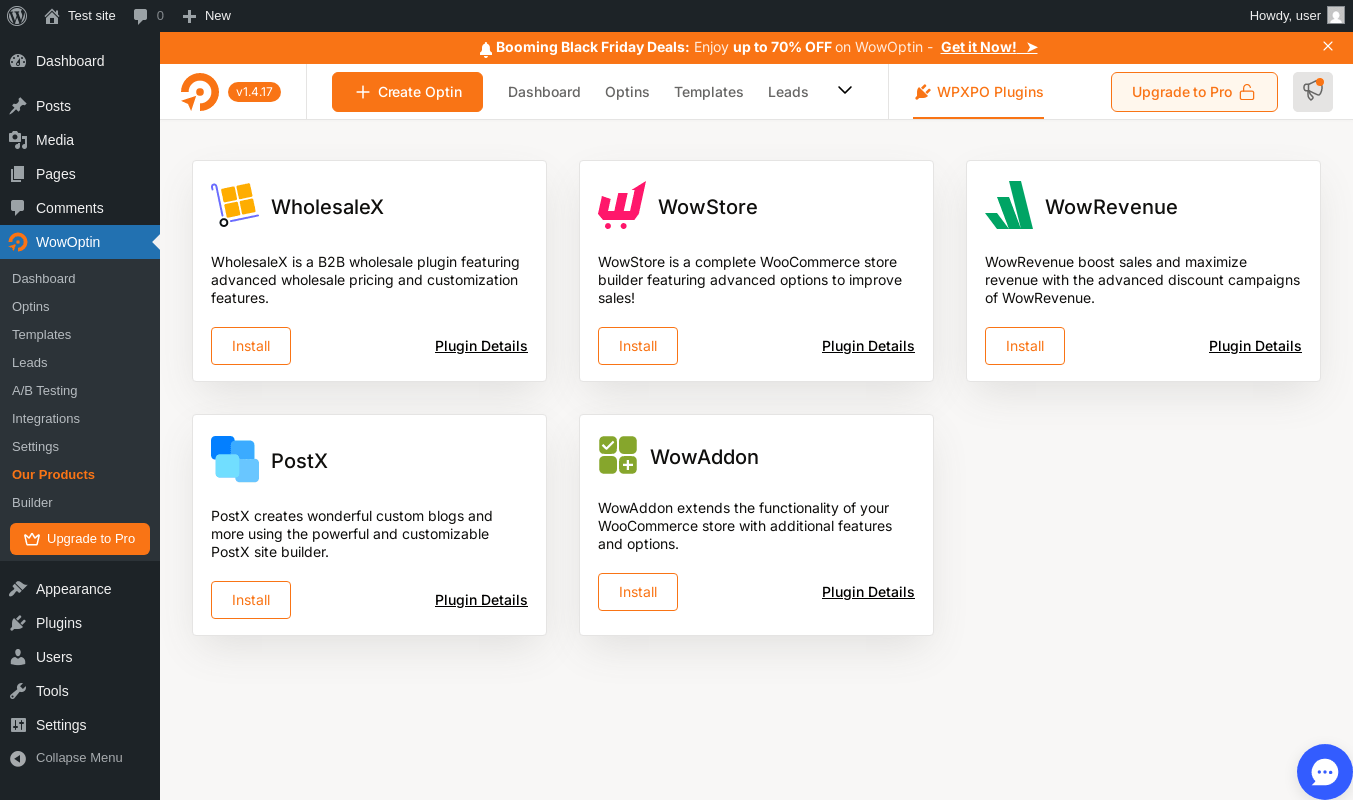Click the WowOptin sidebar menu item
1353x800 pixels.
pos(80,242)
